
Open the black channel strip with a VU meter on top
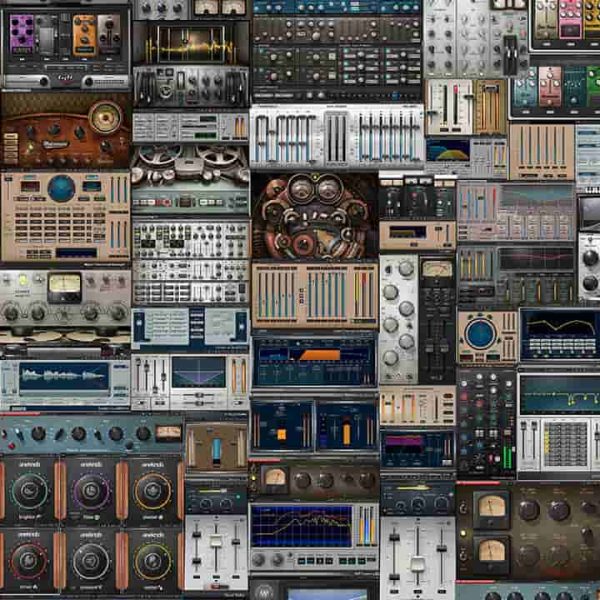point(437,320)
